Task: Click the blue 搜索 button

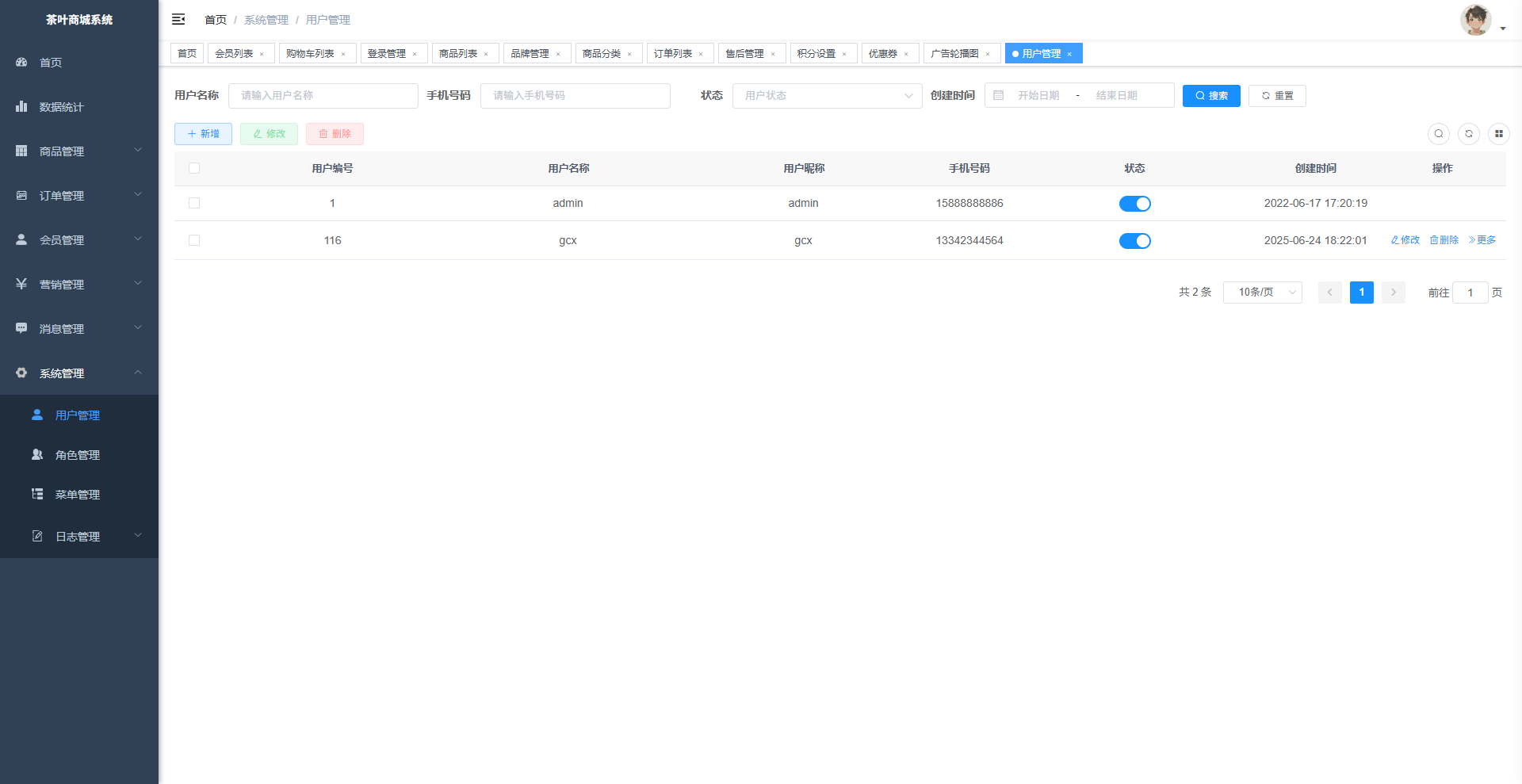Action: pyautogui.click(x=1210, y=96)
